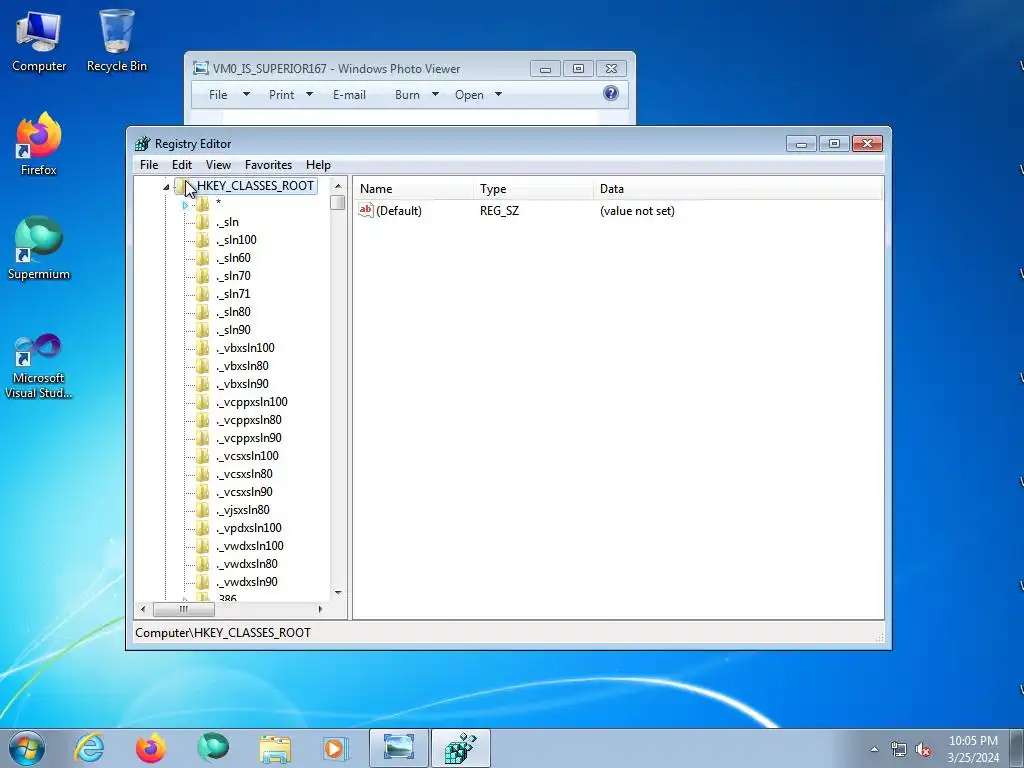Show hidden system tray icons
Viewport: 1024px width, 768px height.
(874, 750)
